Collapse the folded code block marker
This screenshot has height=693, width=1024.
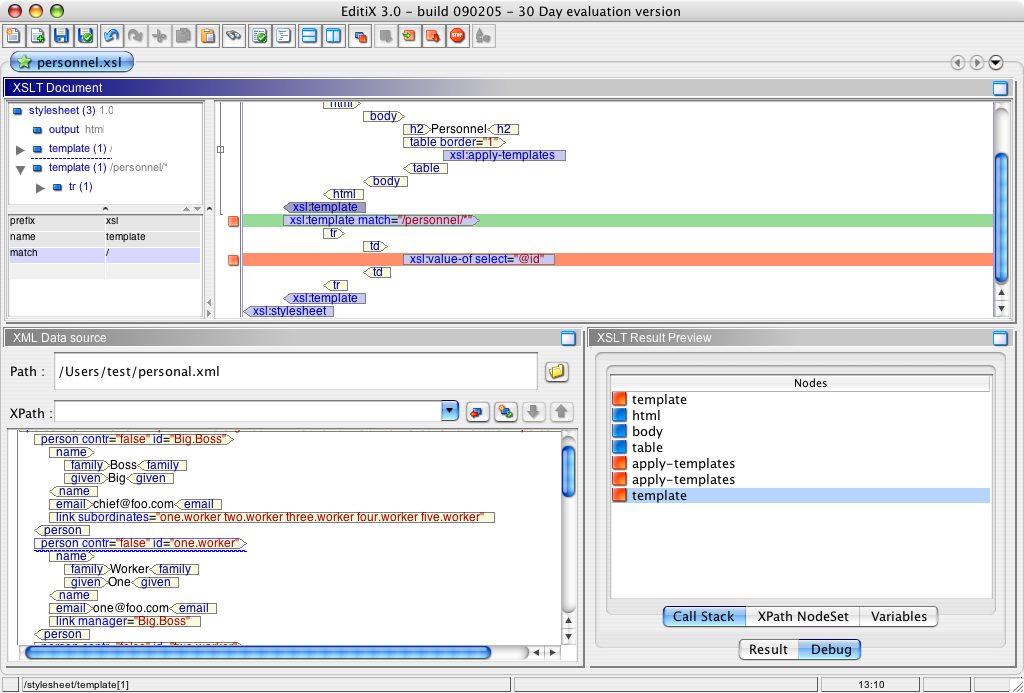tap(220, 150)
